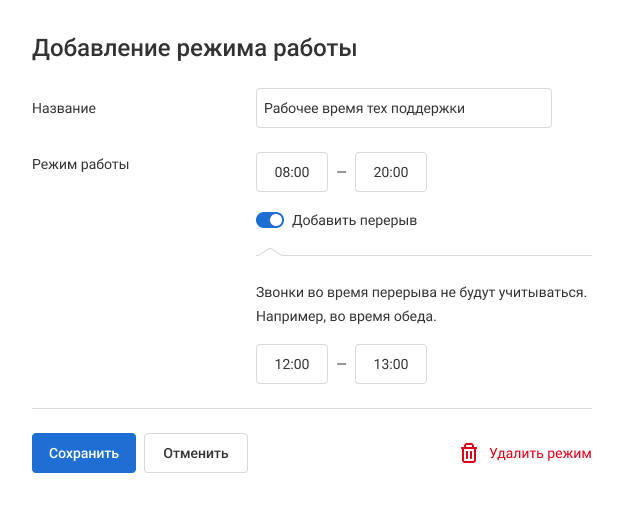
Task: Click the "Название" text input field
Action: (x=403, y=108)
